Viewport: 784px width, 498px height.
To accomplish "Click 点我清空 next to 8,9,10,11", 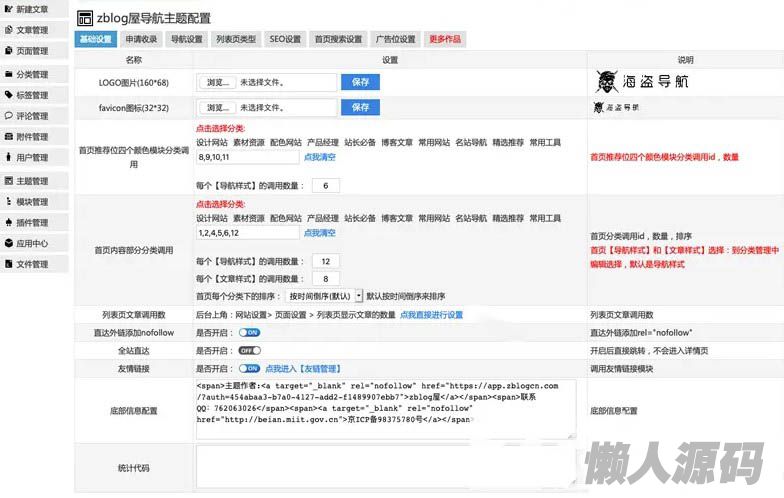I will (x=320, y=157).
